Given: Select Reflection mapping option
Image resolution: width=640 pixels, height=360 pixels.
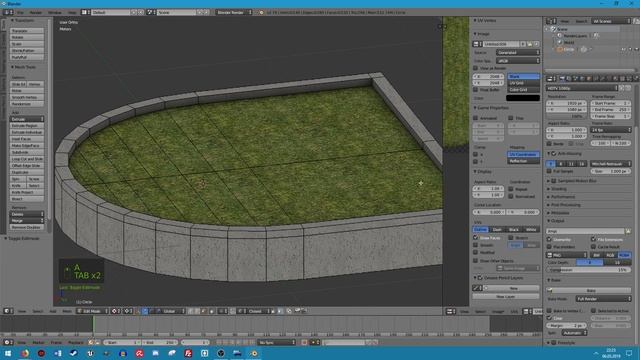Looking at the screenshot, I should 523,161.
